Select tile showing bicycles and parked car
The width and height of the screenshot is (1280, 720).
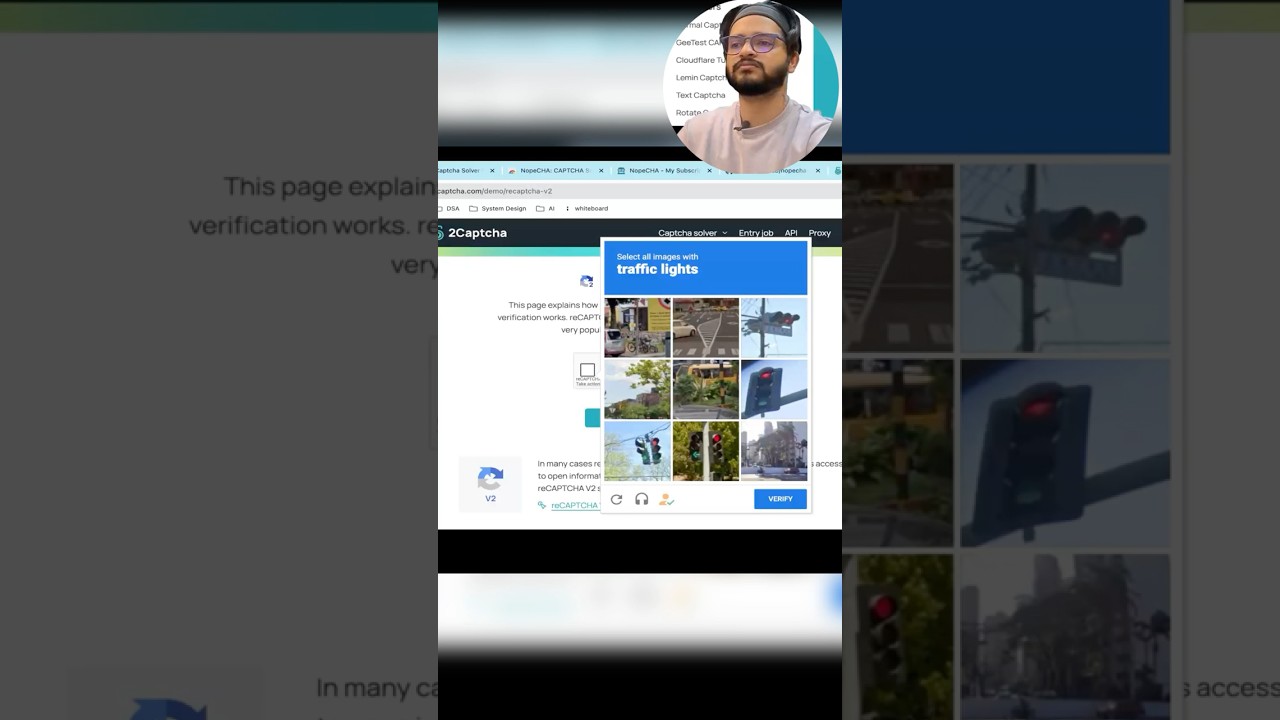(x=637, y=327)
